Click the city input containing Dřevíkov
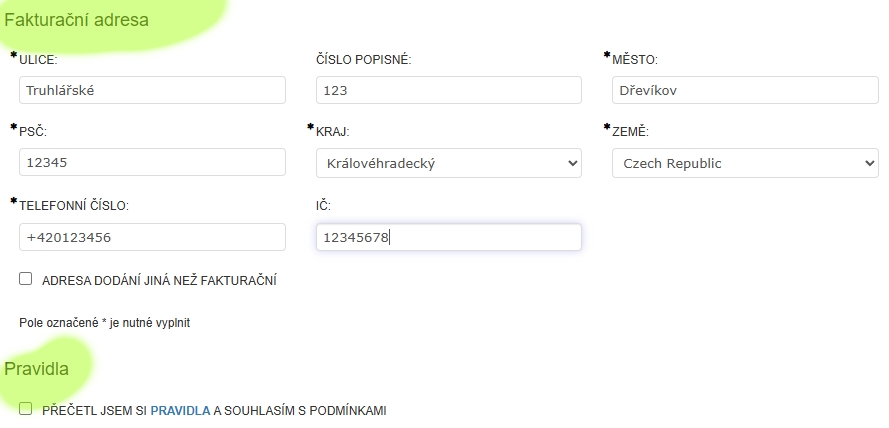 pyautogui.click(x=744, y=90)
